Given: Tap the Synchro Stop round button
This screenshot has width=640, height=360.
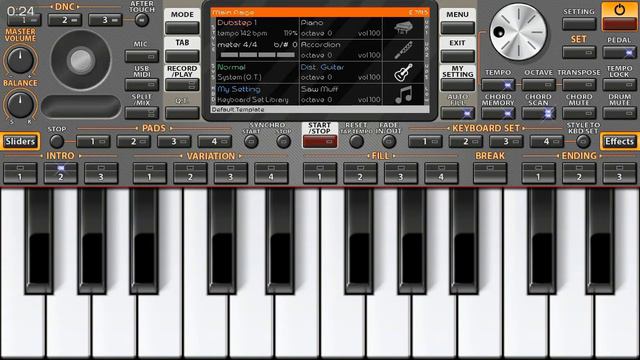Looking at the screenshot, I should (283, 142).
